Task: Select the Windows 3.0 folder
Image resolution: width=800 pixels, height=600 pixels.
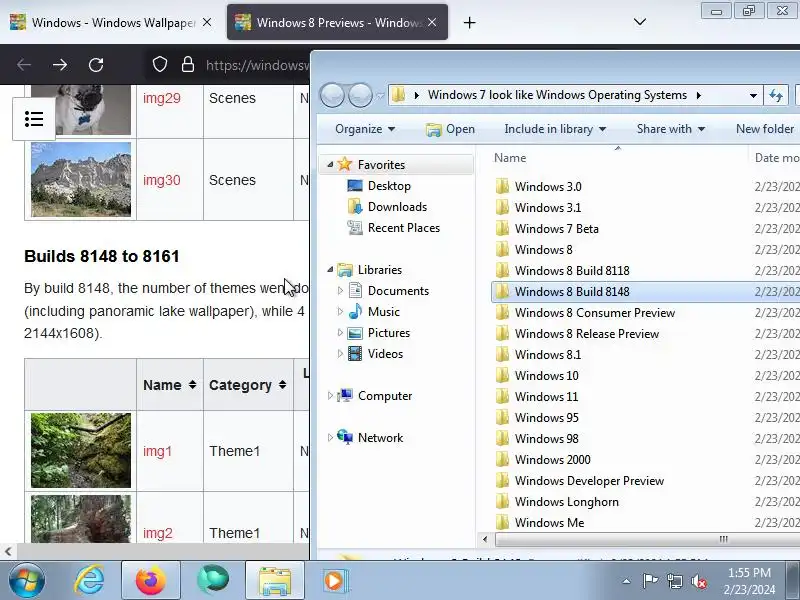Action: click(548, 187)
